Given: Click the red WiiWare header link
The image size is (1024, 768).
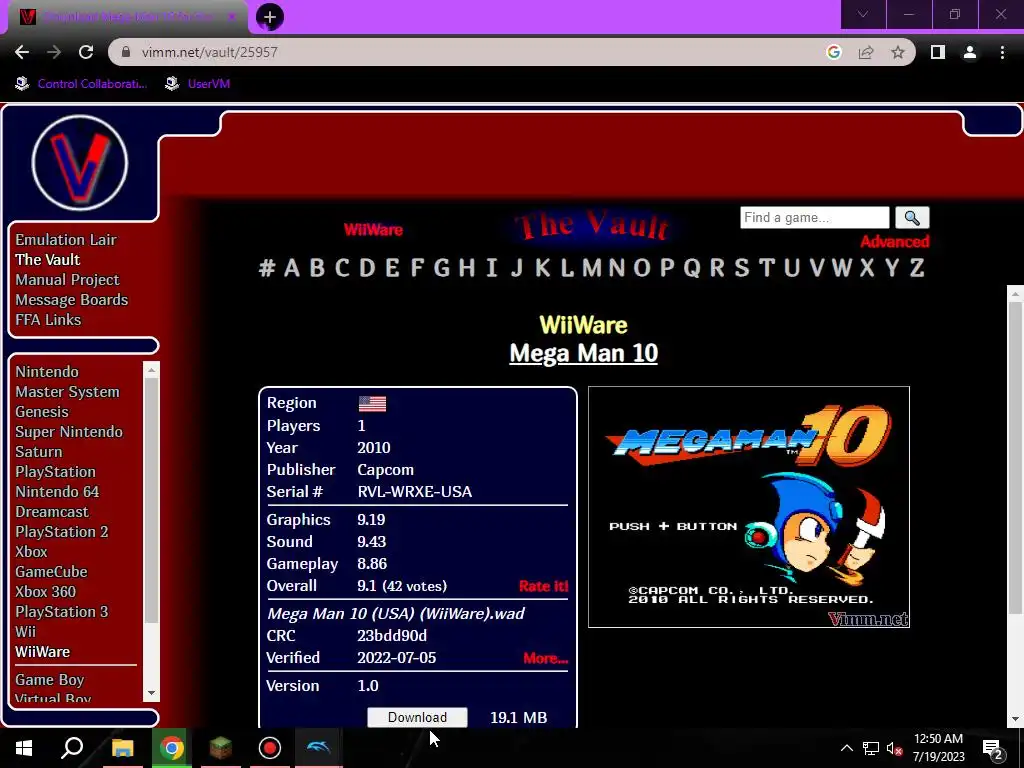Looking at the screenshot, I should [373, 230].
